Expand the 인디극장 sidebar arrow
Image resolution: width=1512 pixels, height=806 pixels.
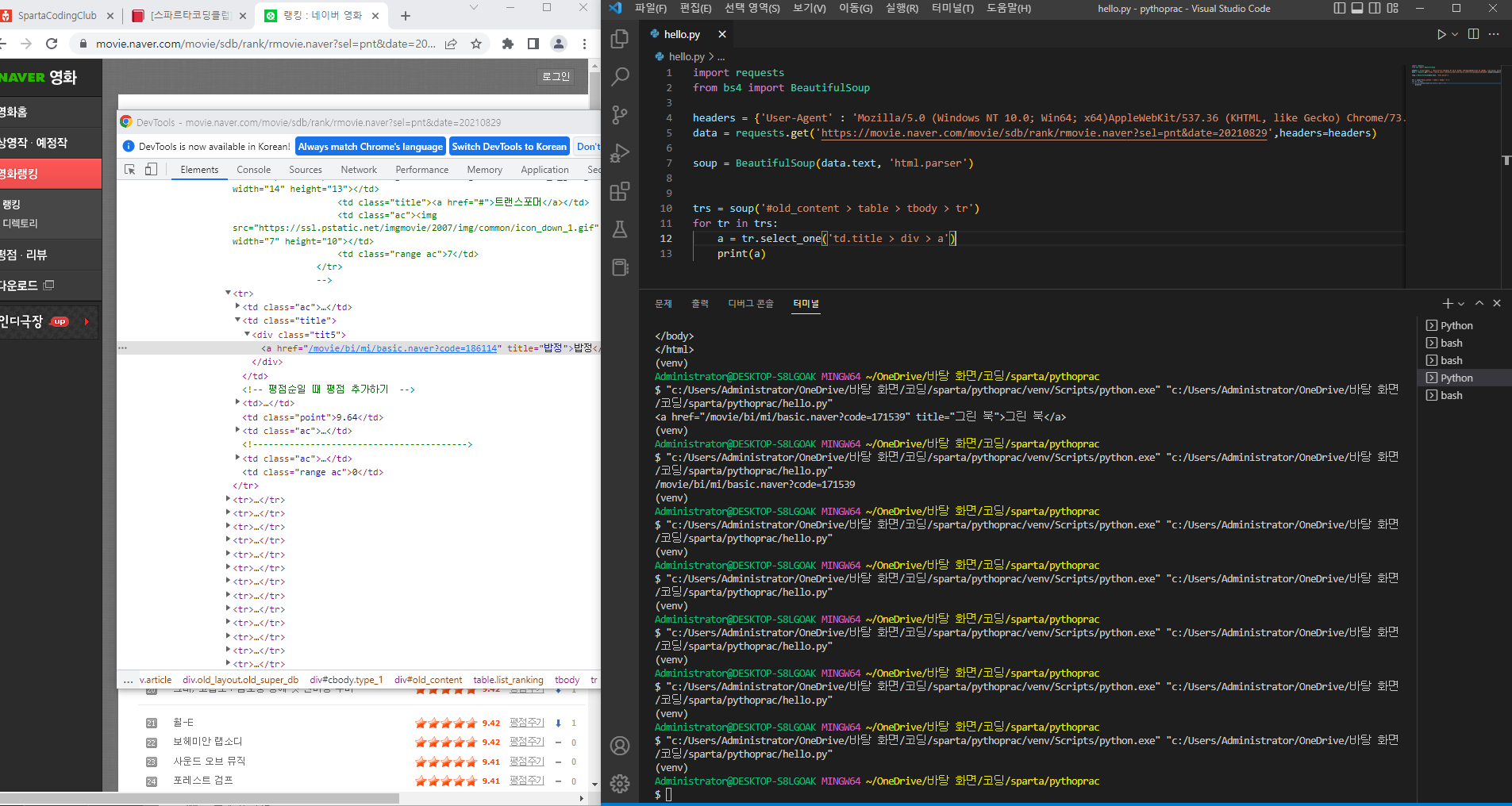pos(87,321)
